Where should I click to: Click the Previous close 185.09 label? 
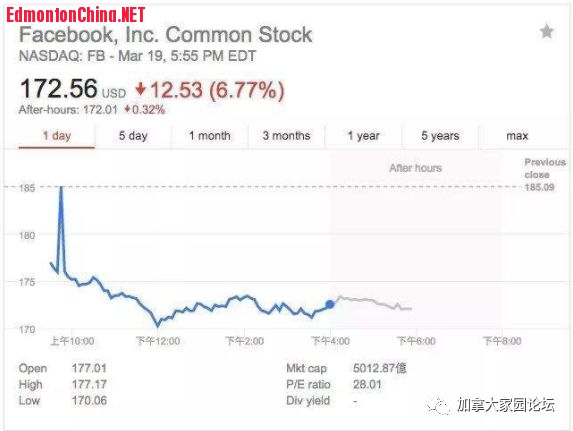pos(544,175)
